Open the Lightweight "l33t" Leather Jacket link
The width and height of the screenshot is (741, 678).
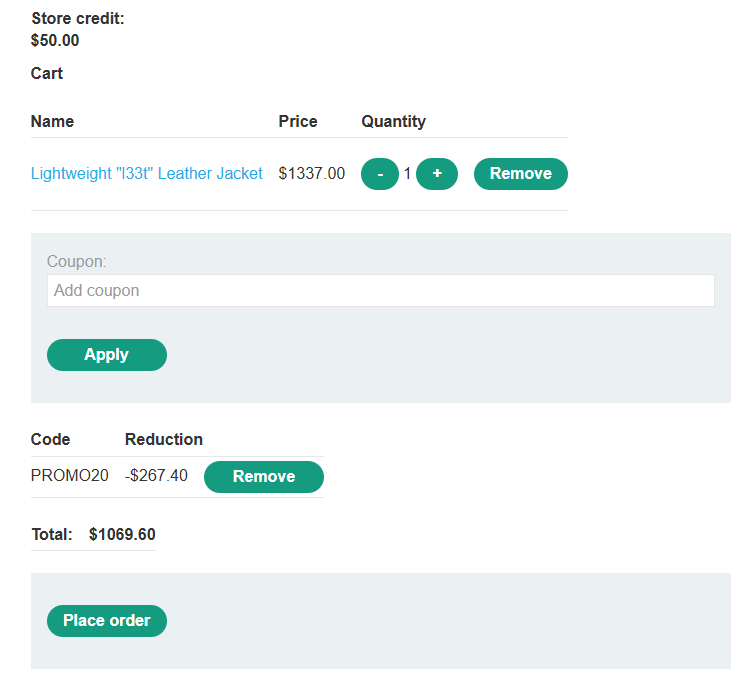pyautogui.click(x=146, y=174)
